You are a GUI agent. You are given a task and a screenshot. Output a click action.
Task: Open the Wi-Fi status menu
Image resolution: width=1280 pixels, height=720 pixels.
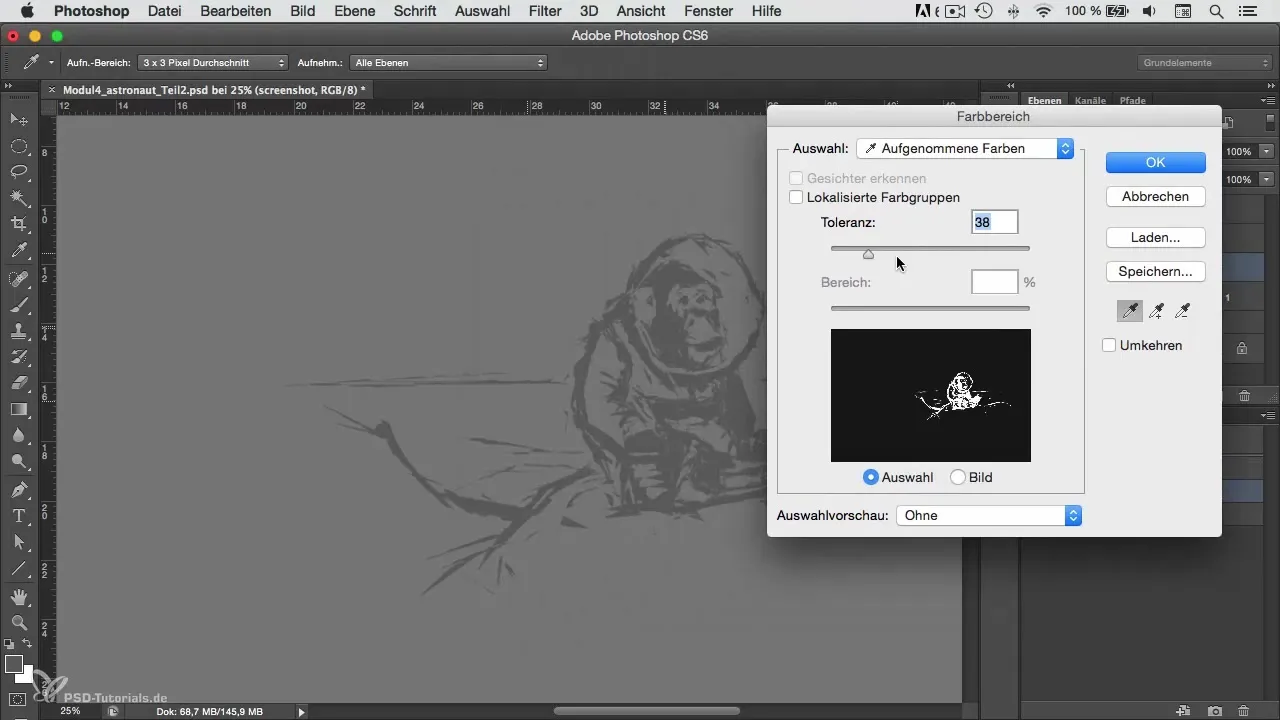(x=1044, y=12)
